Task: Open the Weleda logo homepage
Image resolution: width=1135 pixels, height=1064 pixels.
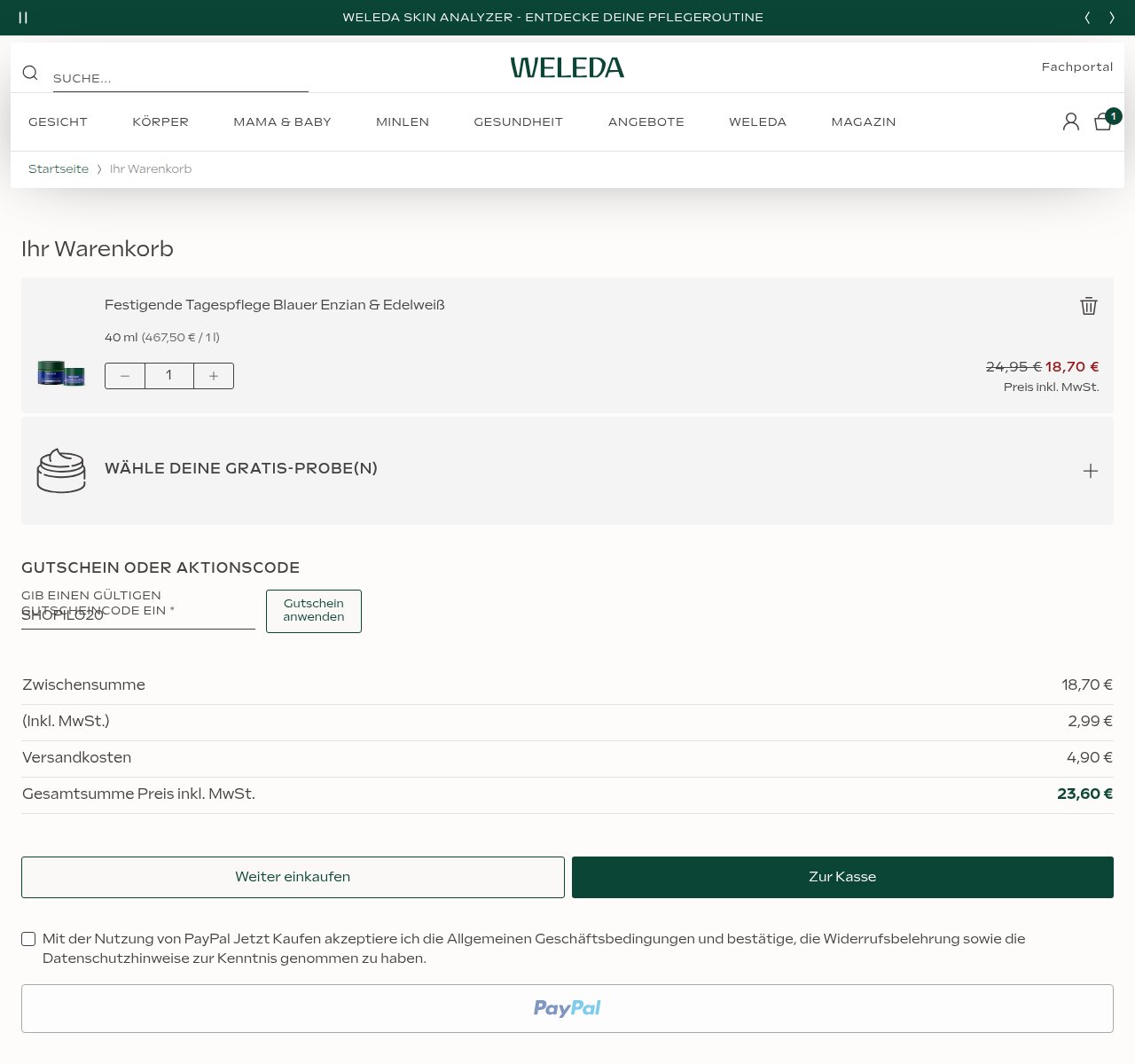Action: tap(567, 67)
